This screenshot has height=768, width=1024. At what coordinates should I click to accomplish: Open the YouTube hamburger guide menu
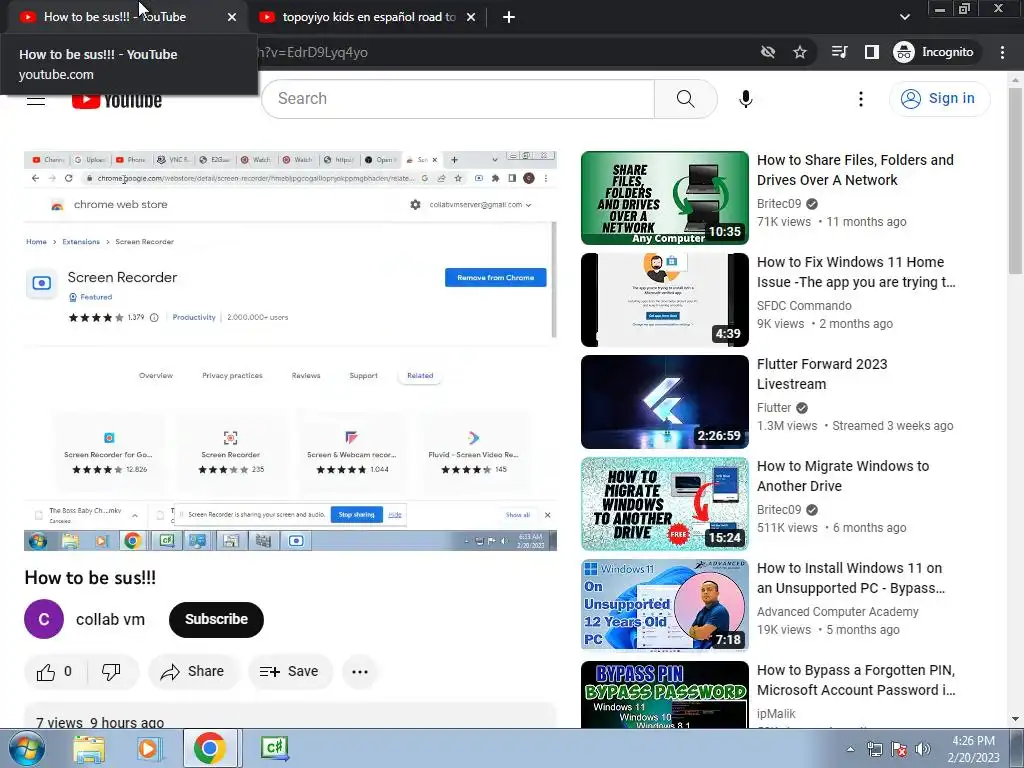pyautogui.click(x=36, y=100)
